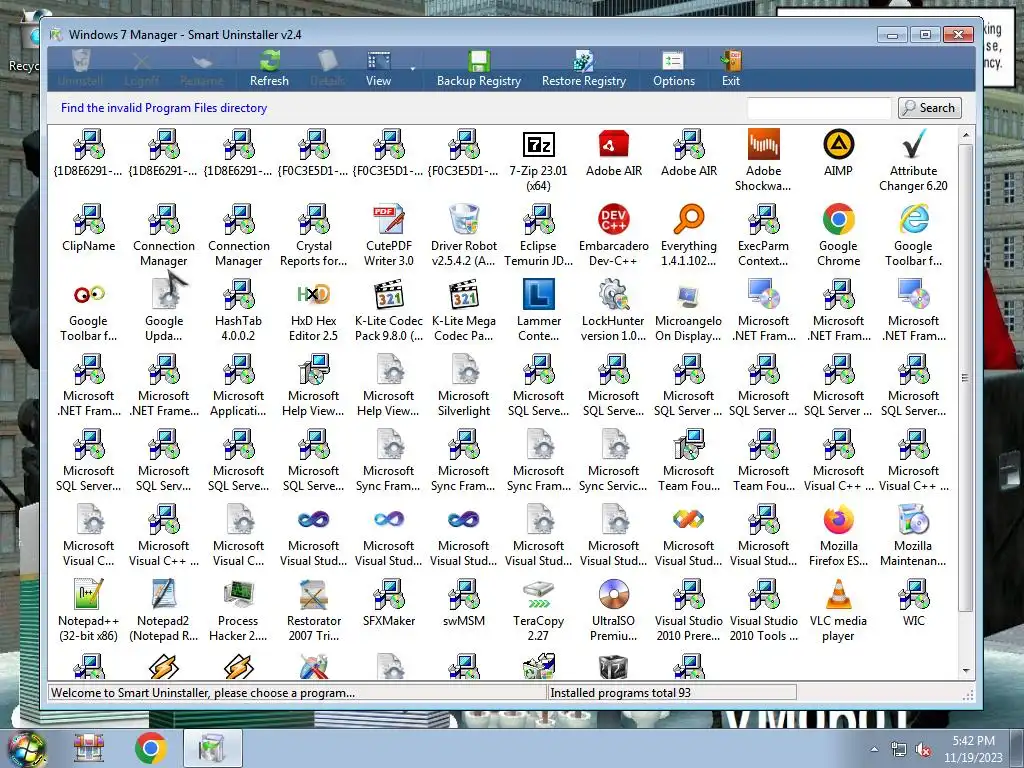Select HashTab 4.0.0.2 icon
Screen dimensions: 1024x768
click(x=238, y=310)
